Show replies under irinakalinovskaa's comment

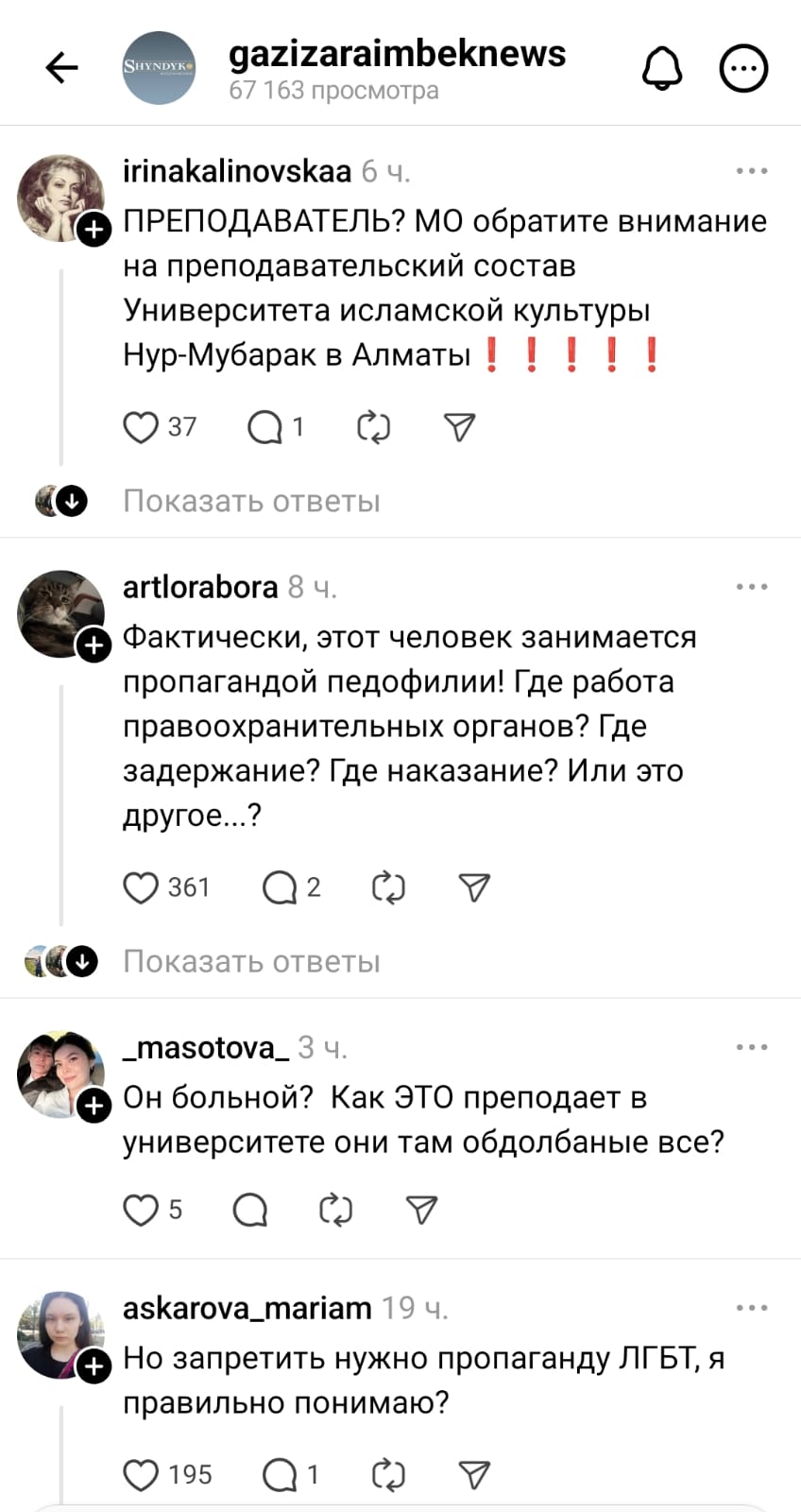coord(251,501)
